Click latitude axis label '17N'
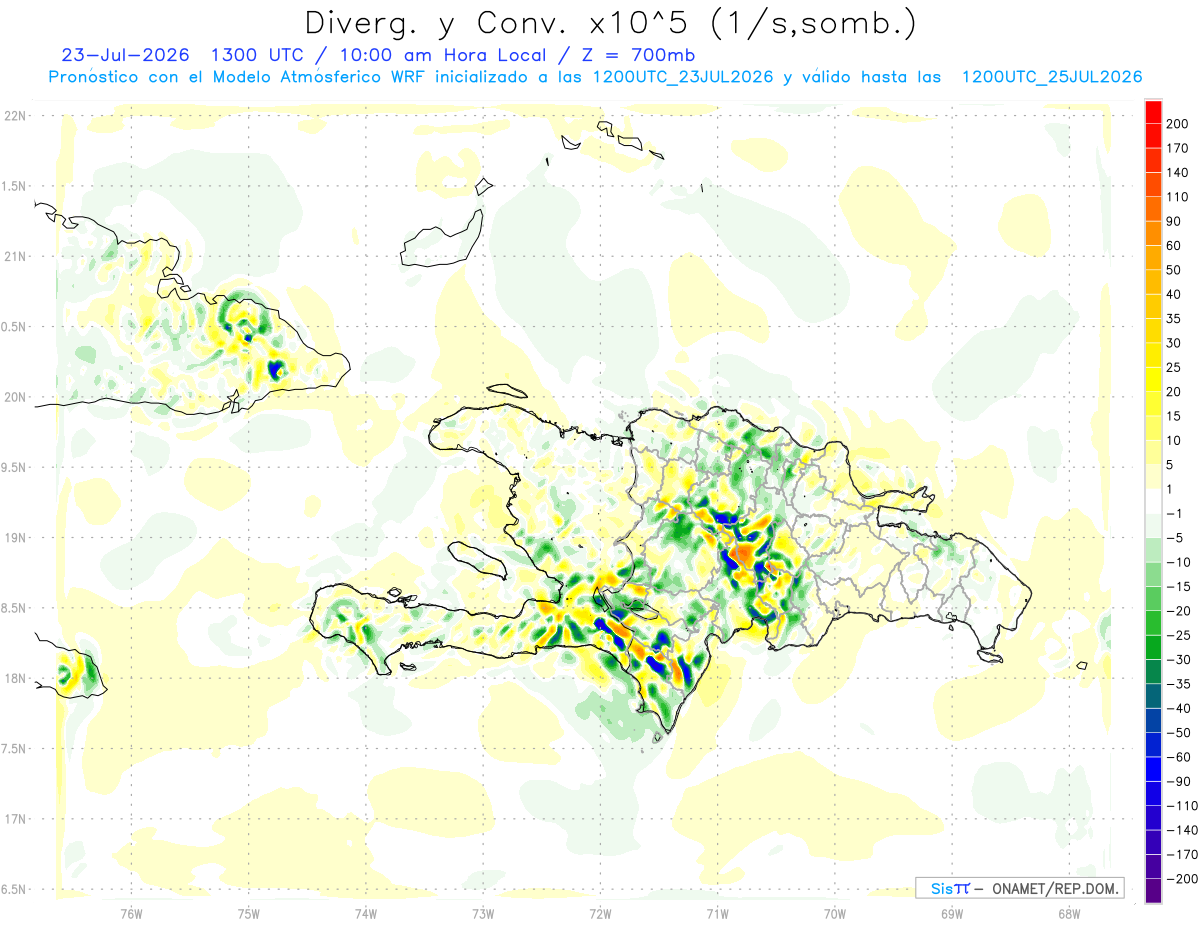This screenshot has width=1200, height=927. pyautogui.click(x=15, y=819)
